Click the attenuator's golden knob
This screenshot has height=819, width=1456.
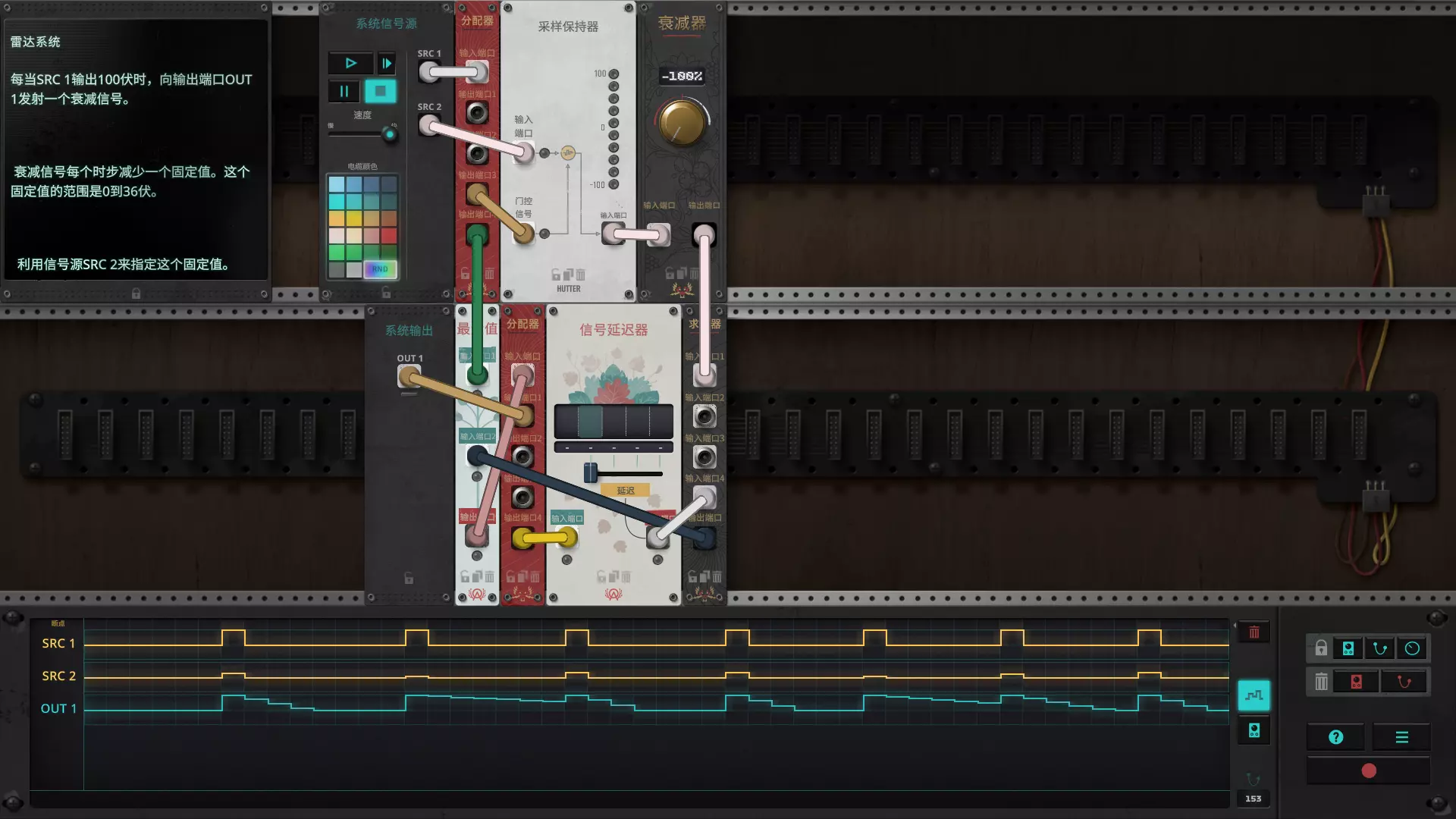coord(682,122)
